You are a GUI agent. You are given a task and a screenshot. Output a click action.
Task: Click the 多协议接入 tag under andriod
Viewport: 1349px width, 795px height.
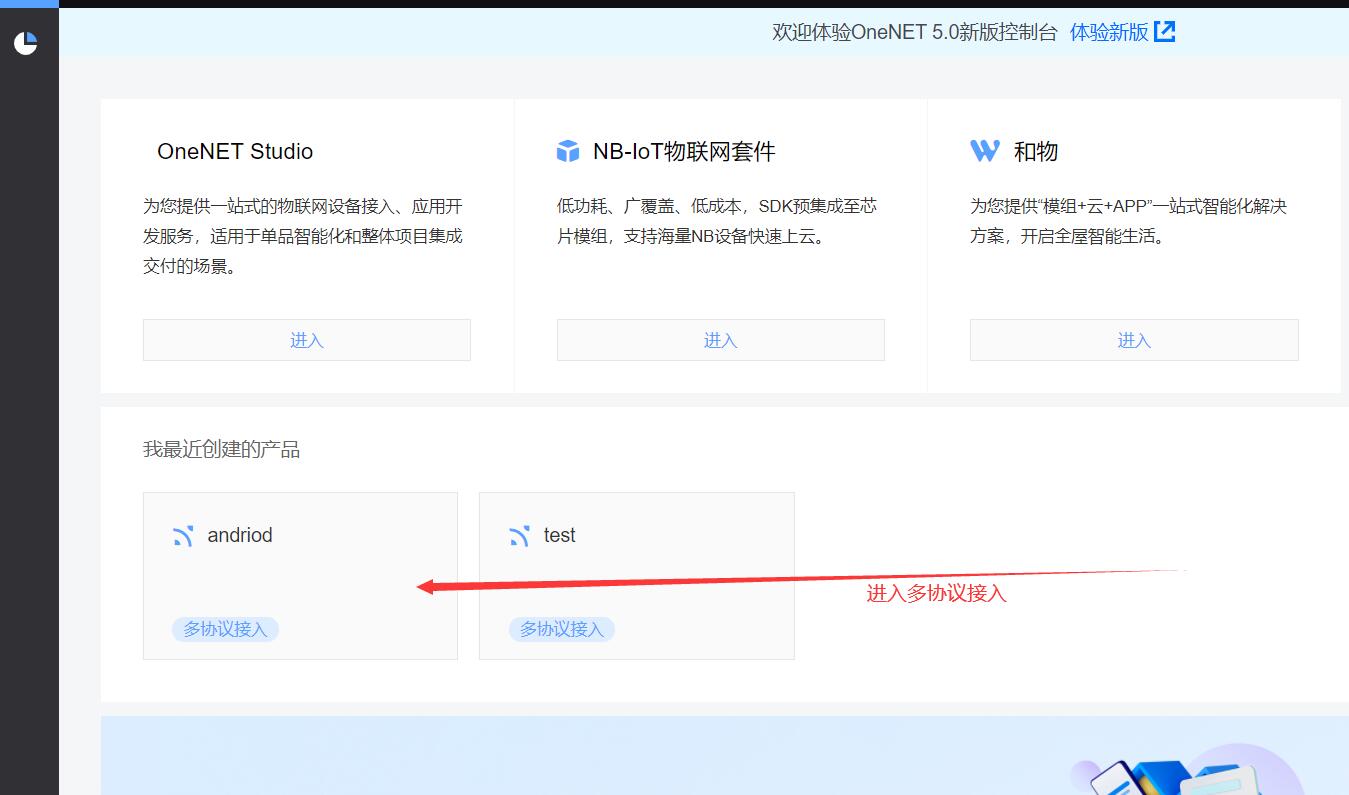[x=225, y=629]
